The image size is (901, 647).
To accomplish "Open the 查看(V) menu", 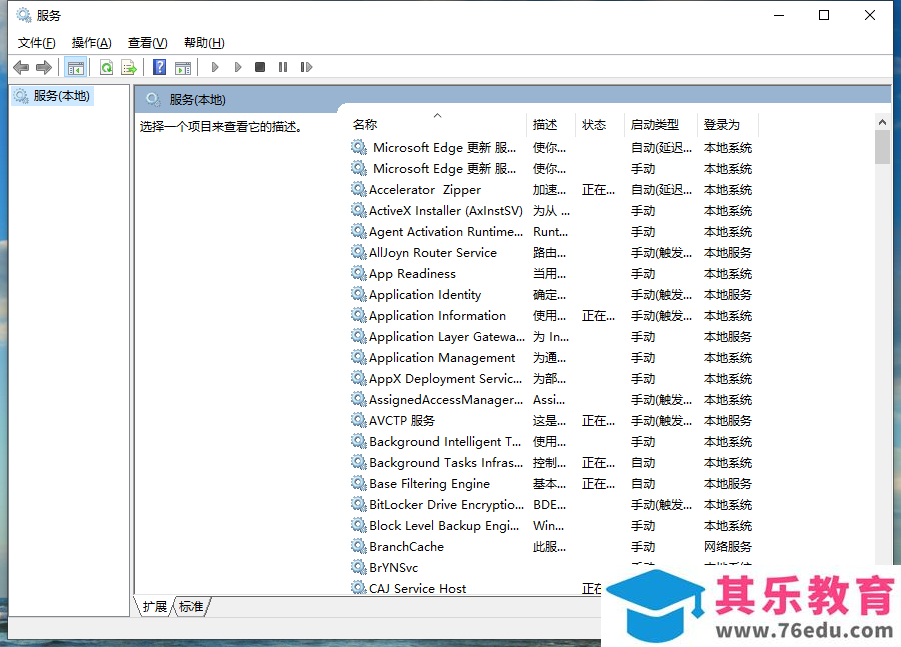I will [147, 43].
